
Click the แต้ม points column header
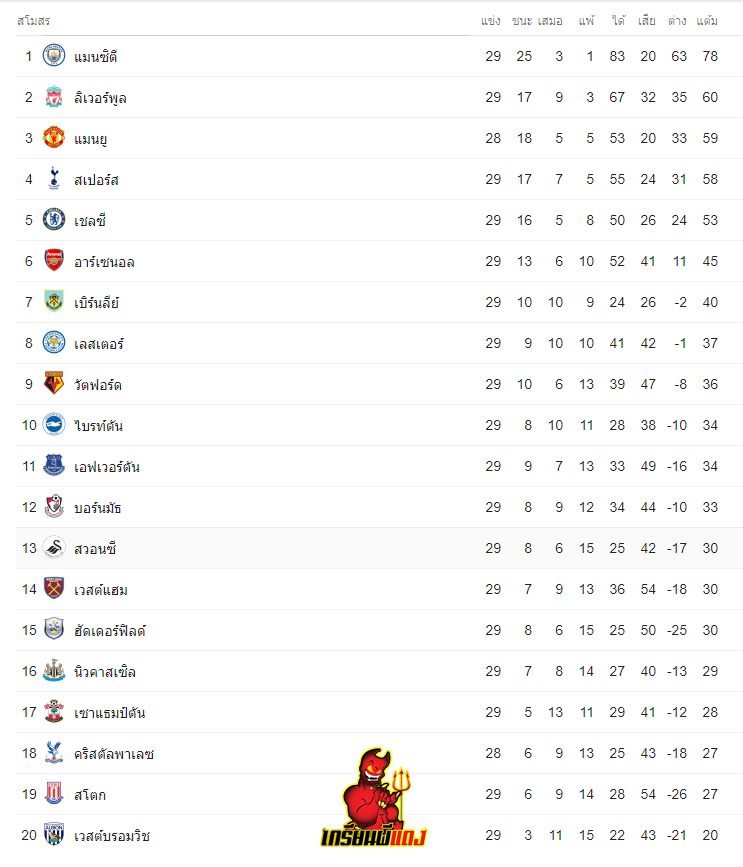tap(707, 21)
